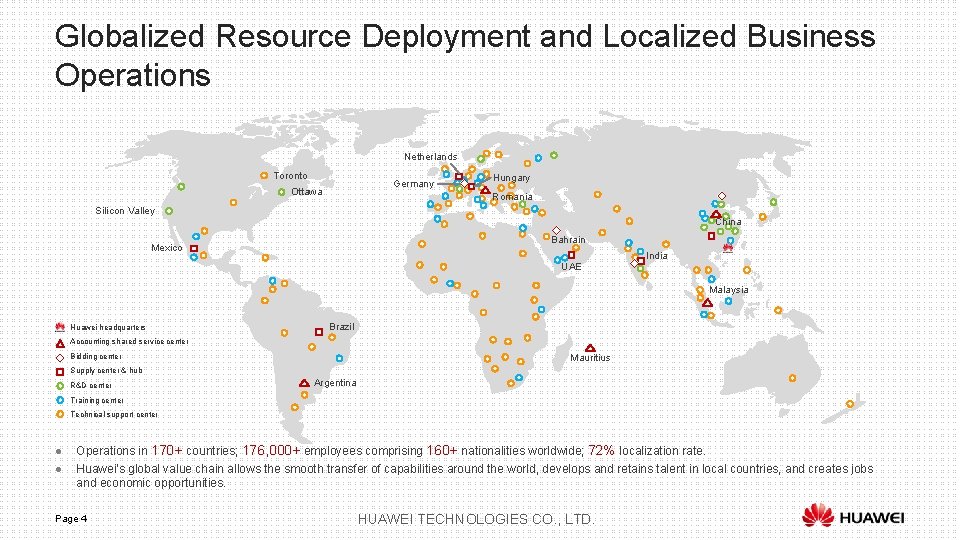Click the 'Technical support center' legend text
Viewport: 960px width, 540px height.
click(114, 414)
